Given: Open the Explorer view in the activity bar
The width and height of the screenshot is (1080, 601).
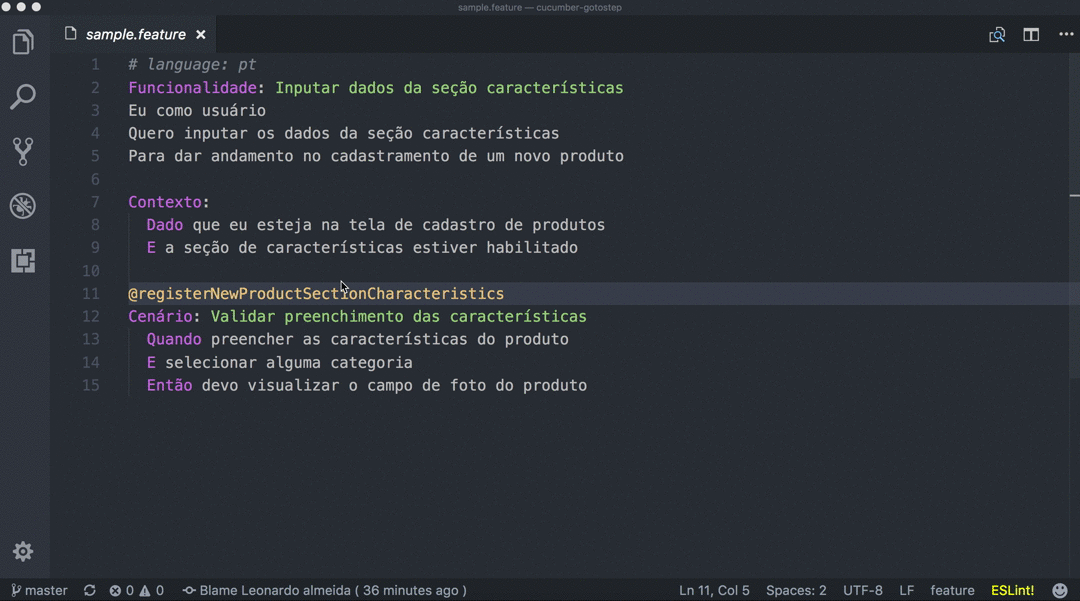Looking at the screenshot, I should tap(22, 41).
